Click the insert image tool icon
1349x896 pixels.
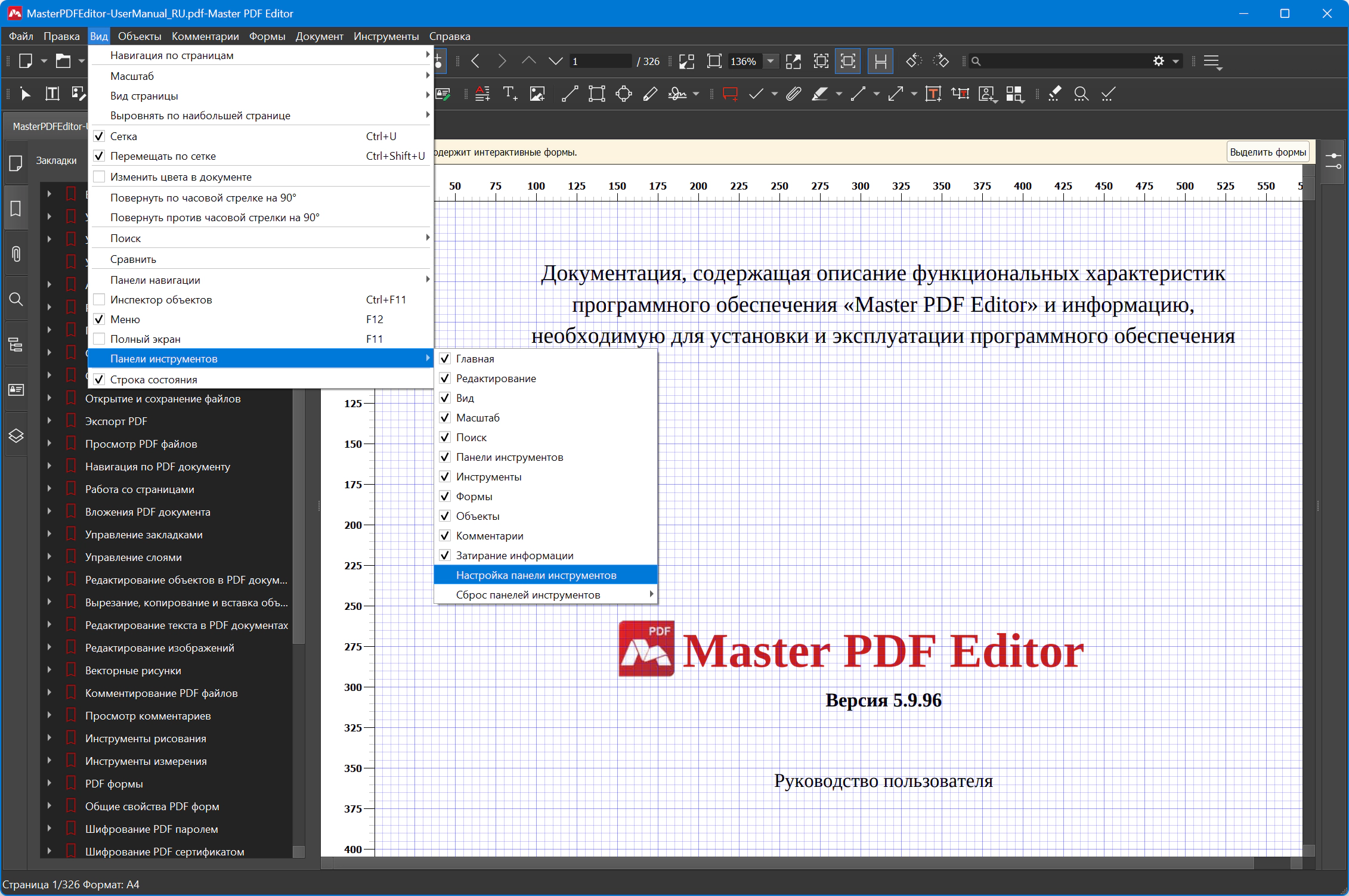(x=537, y=94)
